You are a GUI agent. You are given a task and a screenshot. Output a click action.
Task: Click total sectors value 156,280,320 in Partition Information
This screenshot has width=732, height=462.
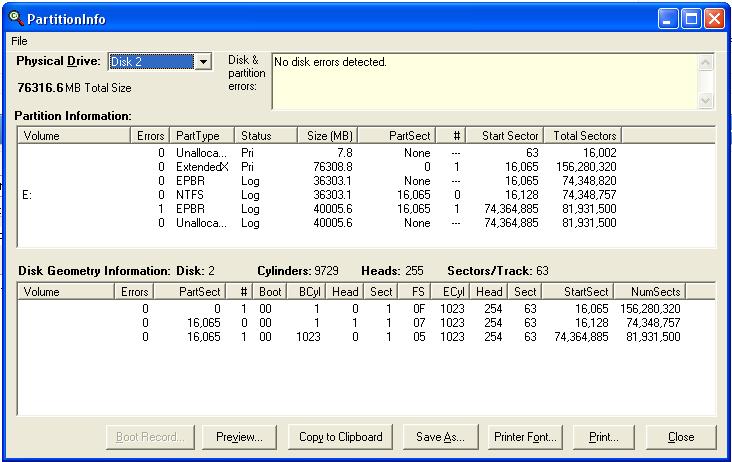[x=586, y=167]
